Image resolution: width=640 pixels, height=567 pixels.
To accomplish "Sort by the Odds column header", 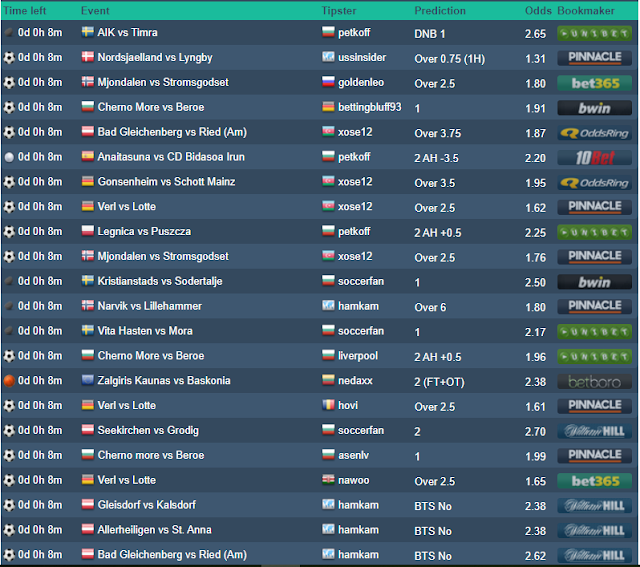I will [x=538, y=11].
